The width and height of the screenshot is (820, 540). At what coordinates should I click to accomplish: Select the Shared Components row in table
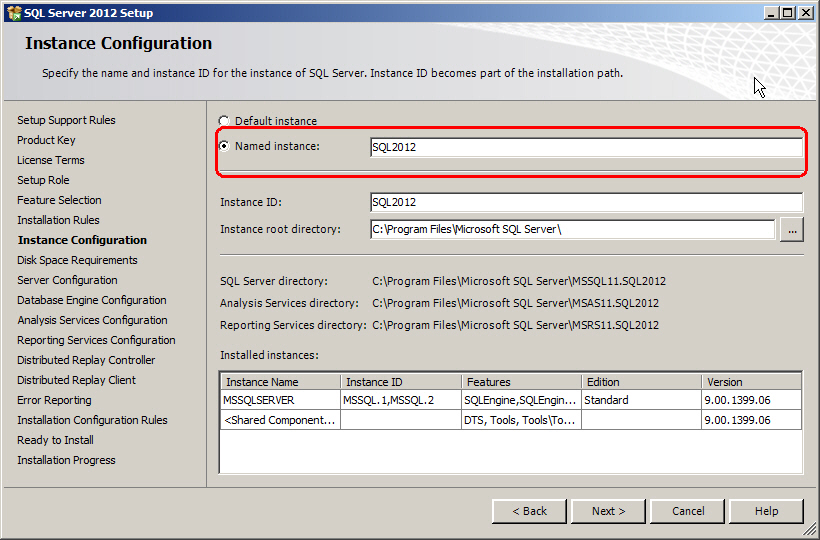[x=280, y=420]
